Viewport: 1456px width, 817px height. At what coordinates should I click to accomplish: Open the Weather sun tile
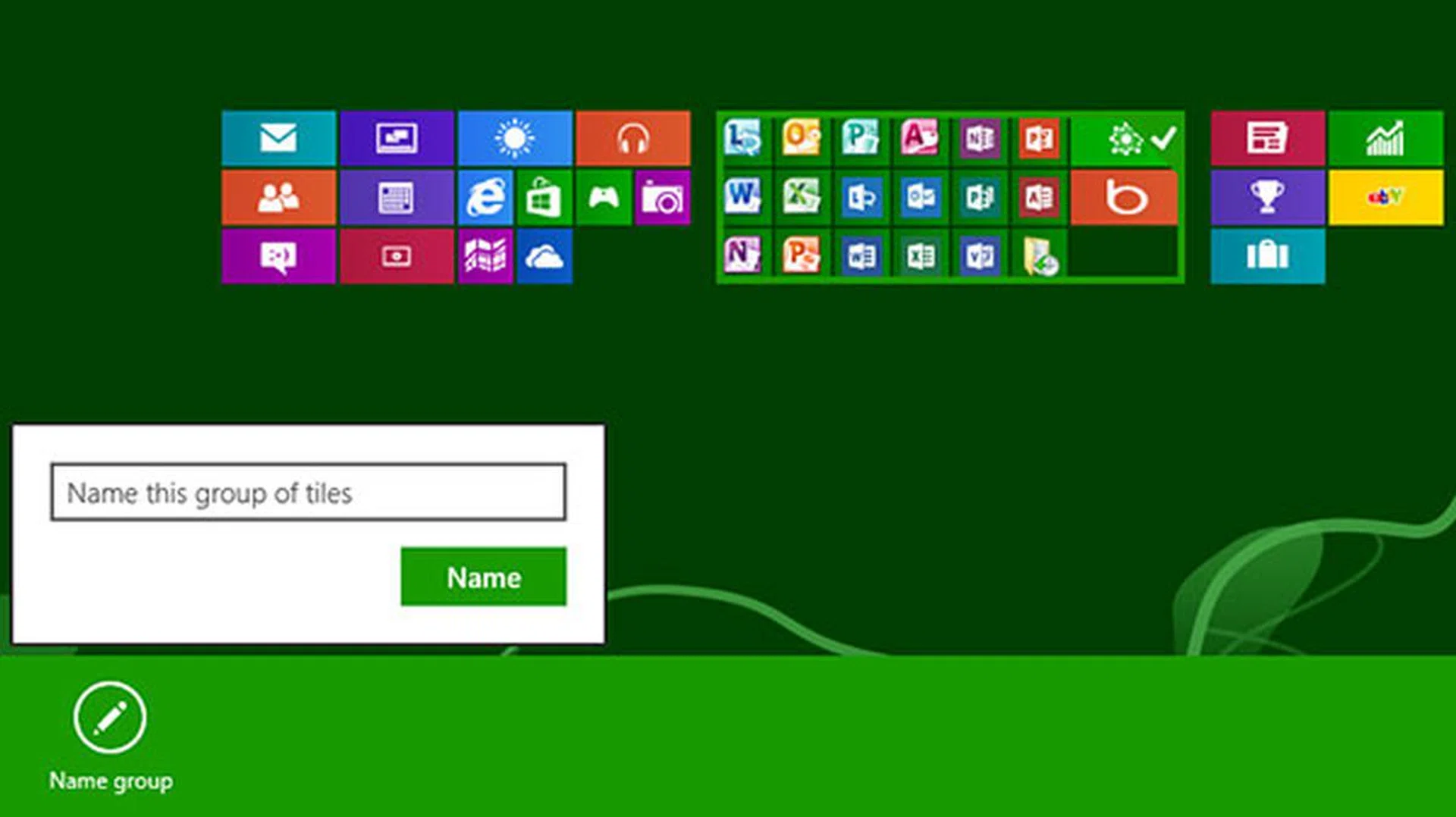514,138
